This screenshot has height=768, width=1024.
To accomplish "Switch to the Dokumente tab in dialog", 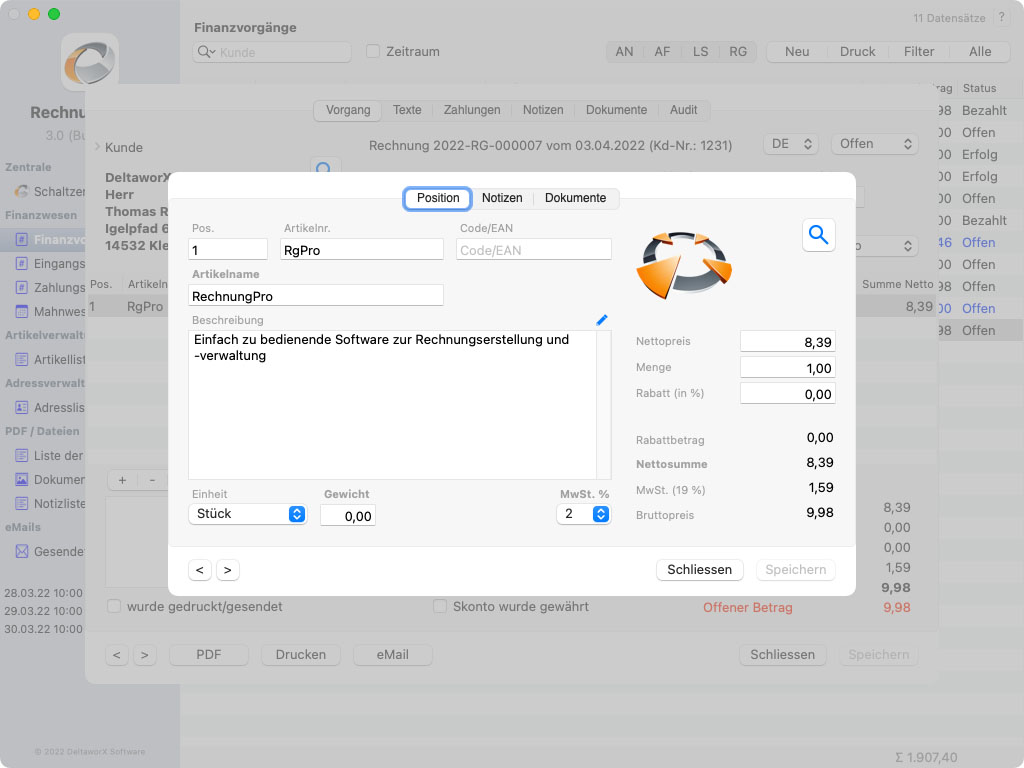I will click(x=575, y=198).
